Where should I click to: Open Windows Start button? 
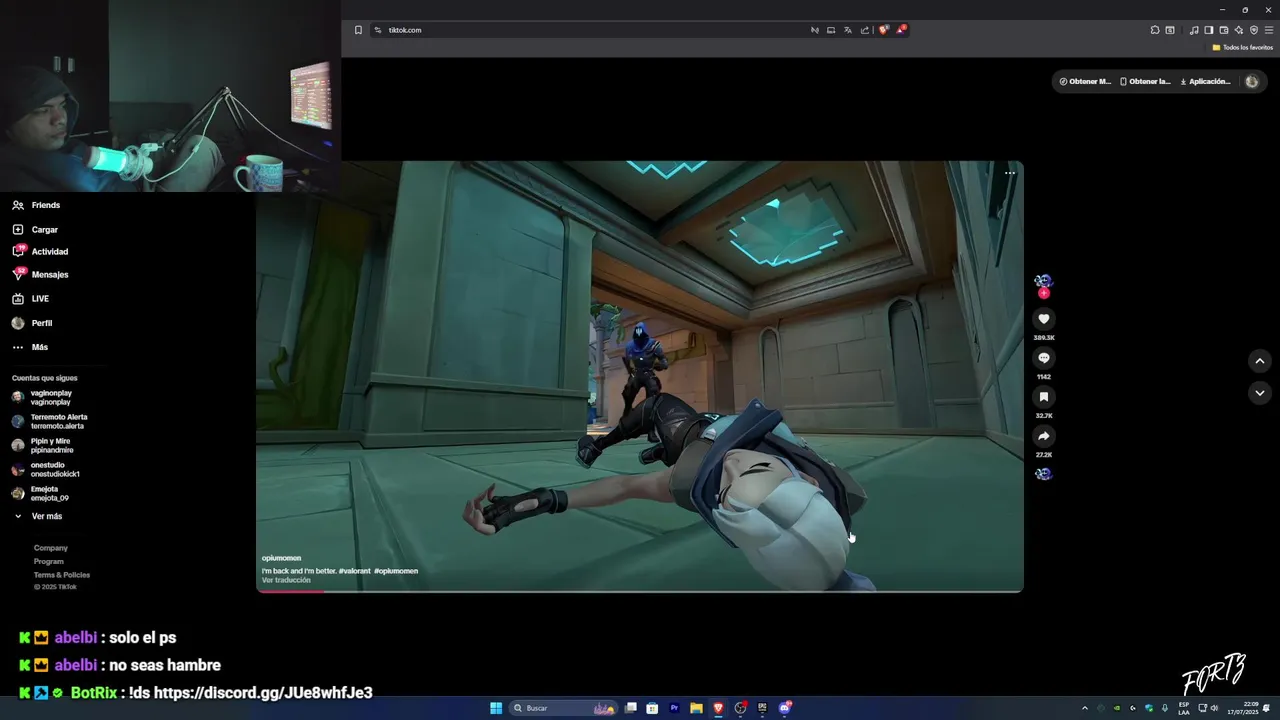(x=496, y=708)
